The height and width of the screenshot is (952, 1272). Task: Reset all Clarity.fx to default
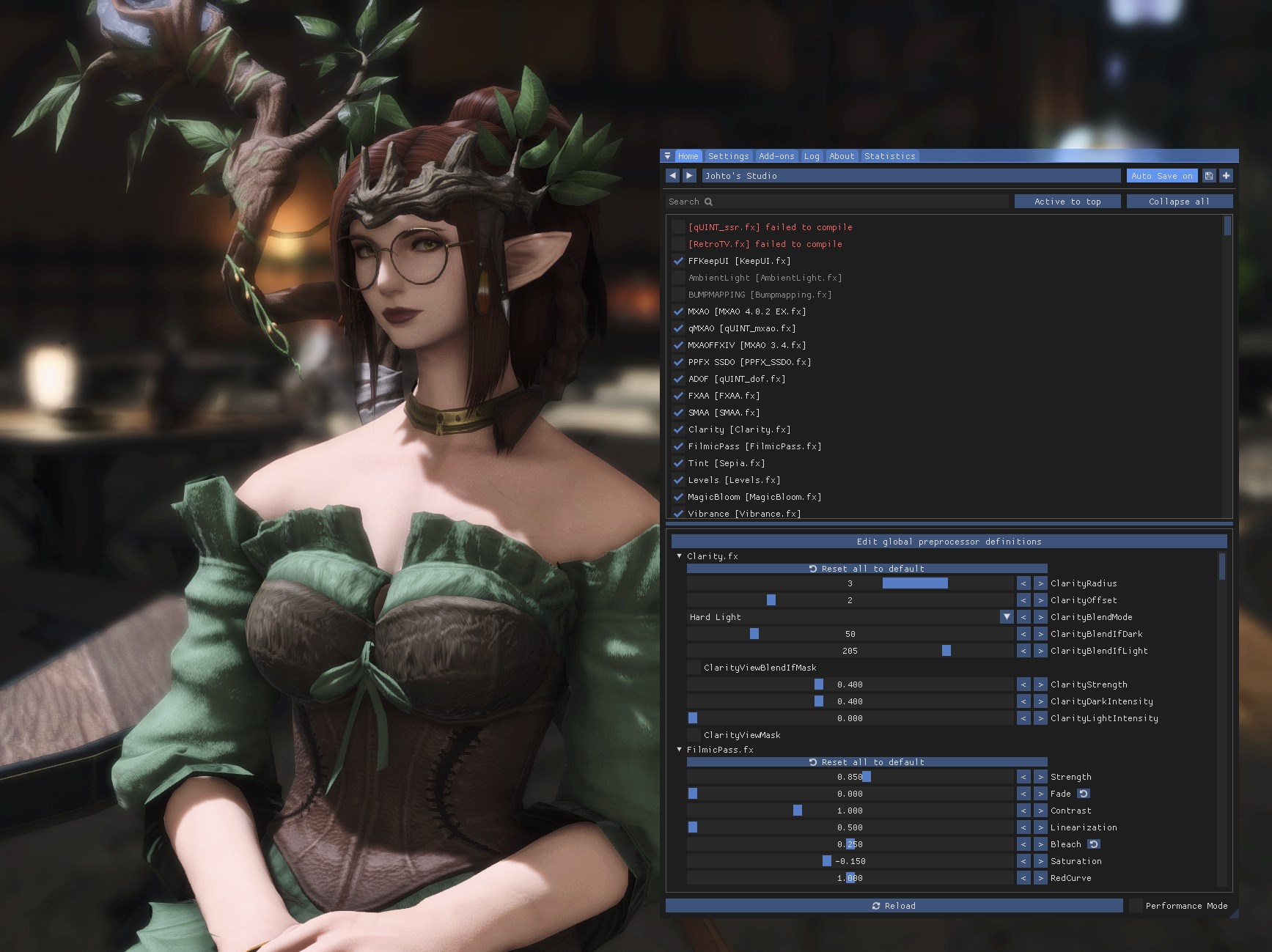click(867, 569)
